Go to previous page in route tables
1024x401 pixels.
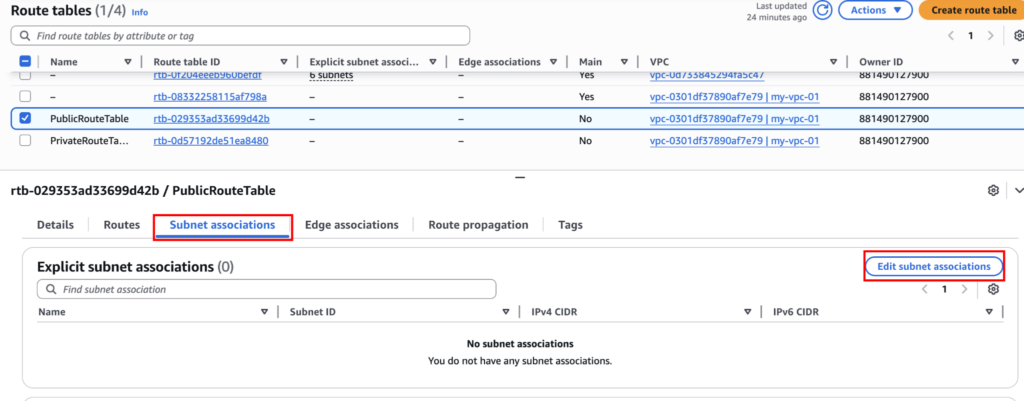point(950,35)
